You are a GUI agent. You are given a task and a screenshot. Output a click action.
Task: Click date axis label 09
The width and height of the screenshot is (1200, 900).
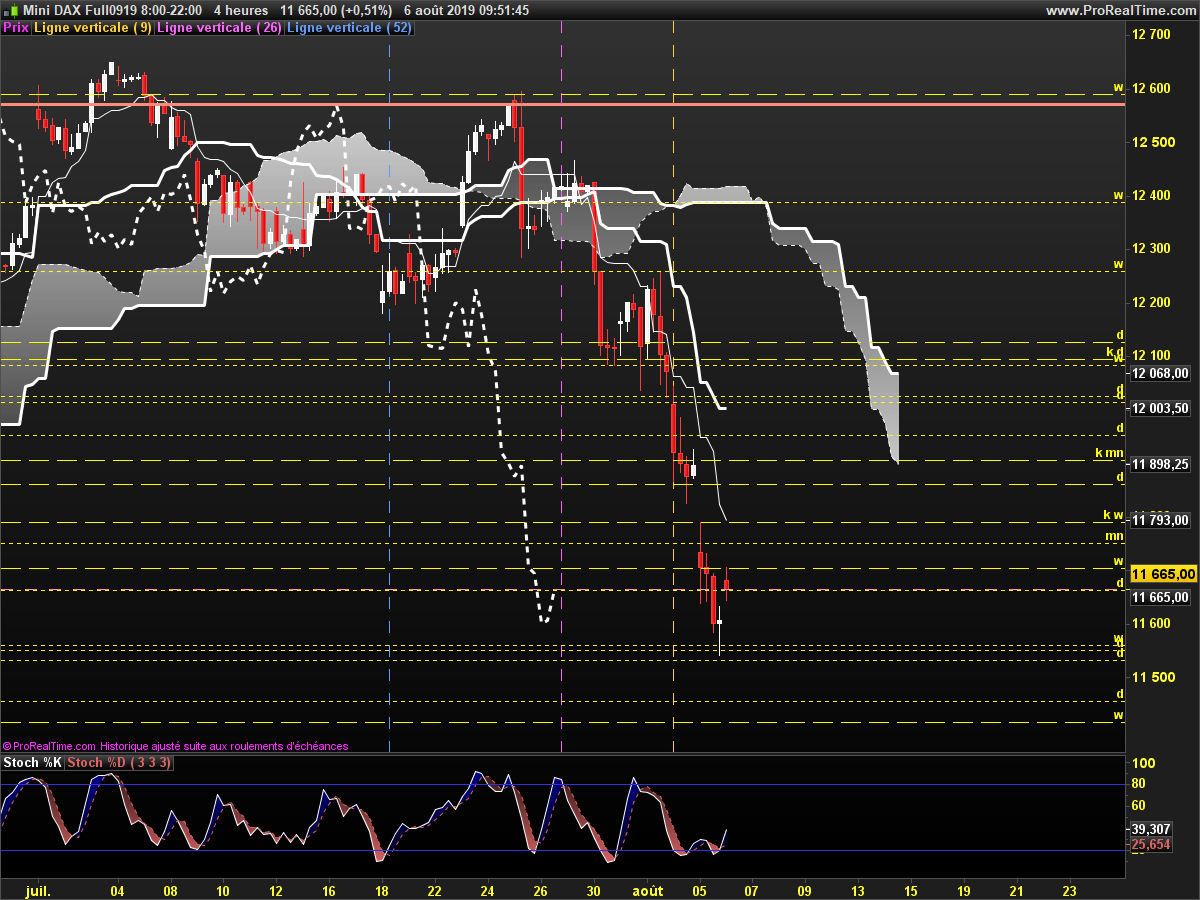pyautogui.click(x=805, y=889)
